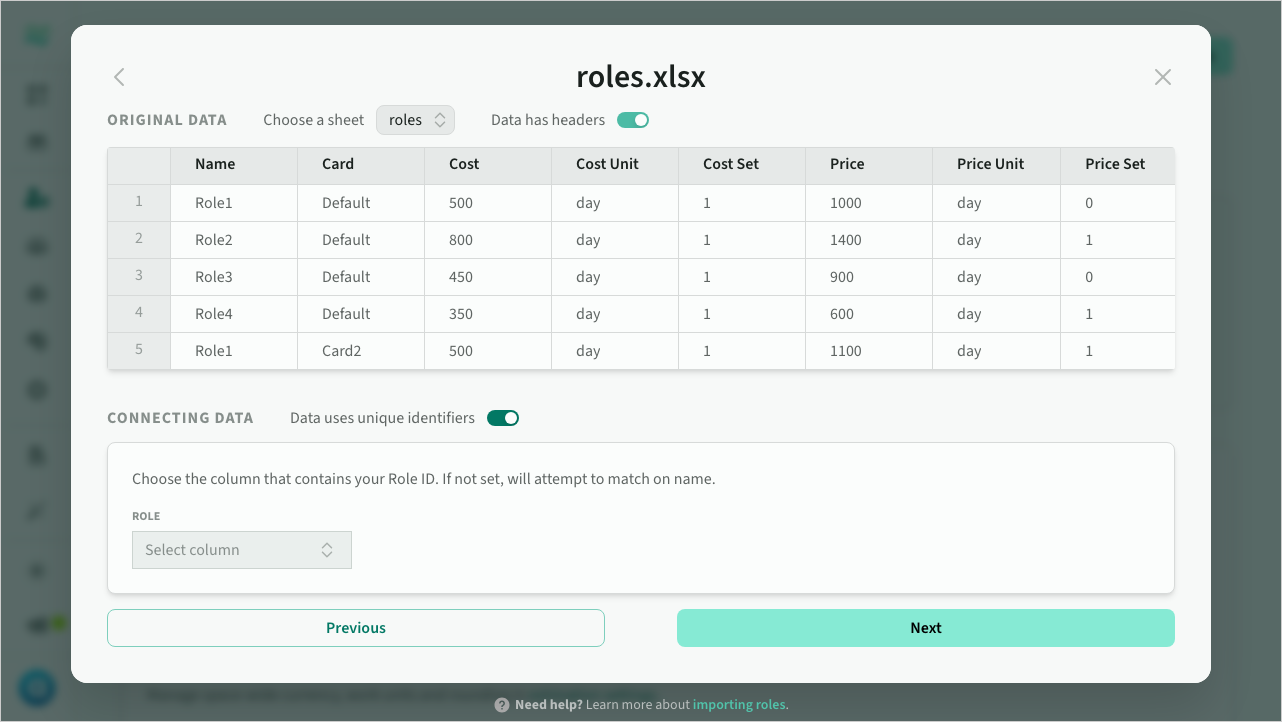Click the Card2 cell in row 5

coord(342,351)
